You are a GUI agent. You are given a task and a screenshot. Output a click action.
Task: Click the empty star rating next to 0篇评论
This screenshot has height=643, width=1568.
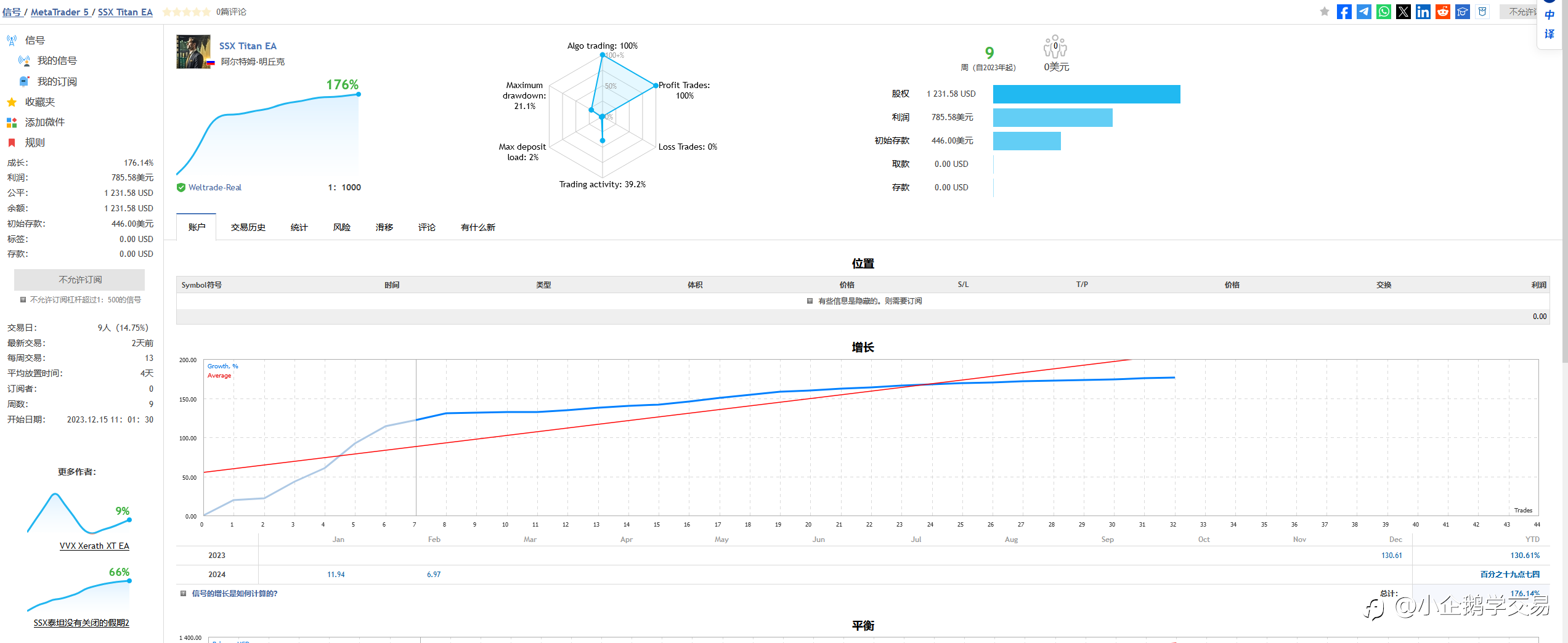coord(187,12)
